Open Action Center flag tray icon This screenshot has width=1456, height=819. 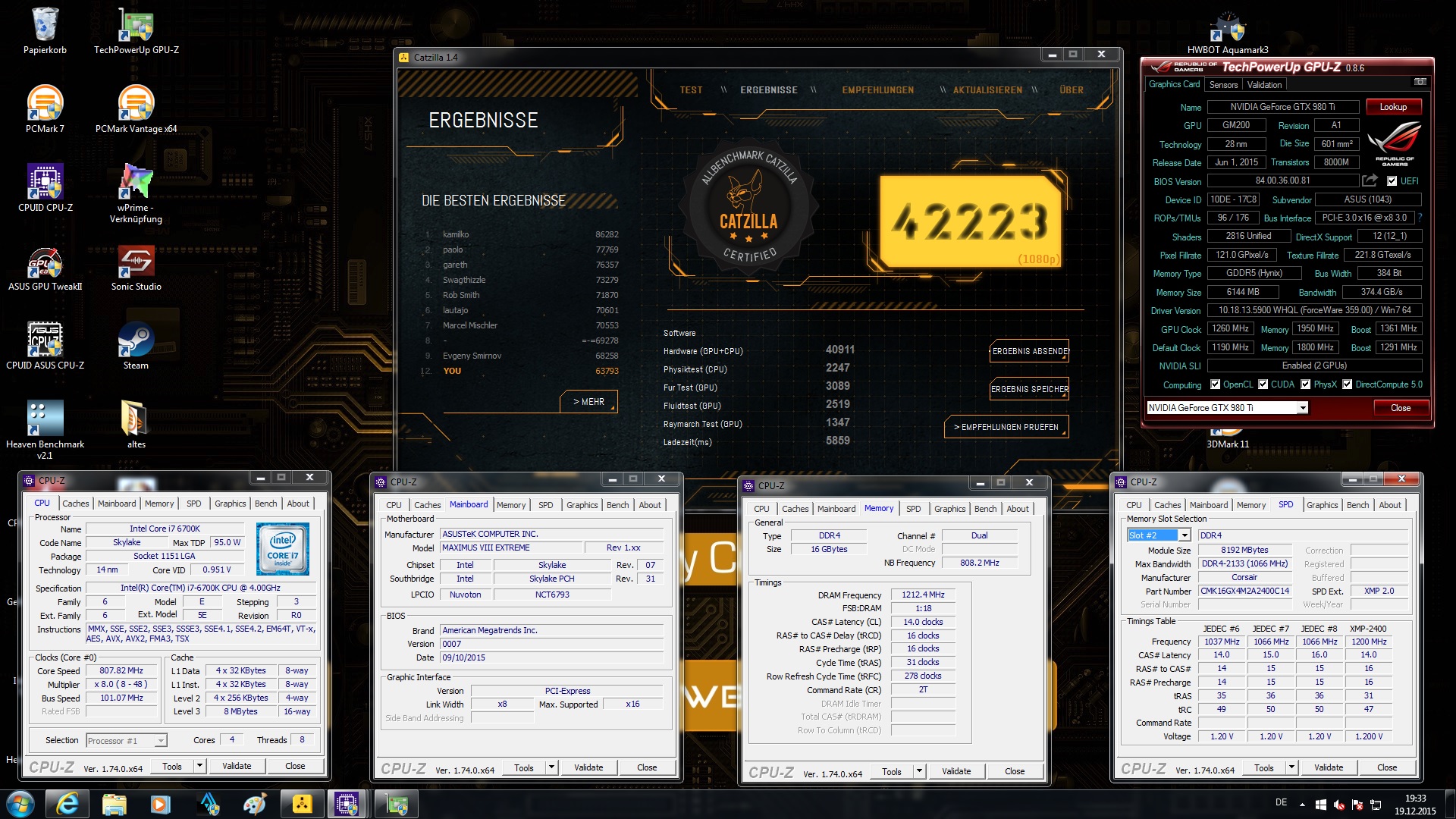[1357, 805]
